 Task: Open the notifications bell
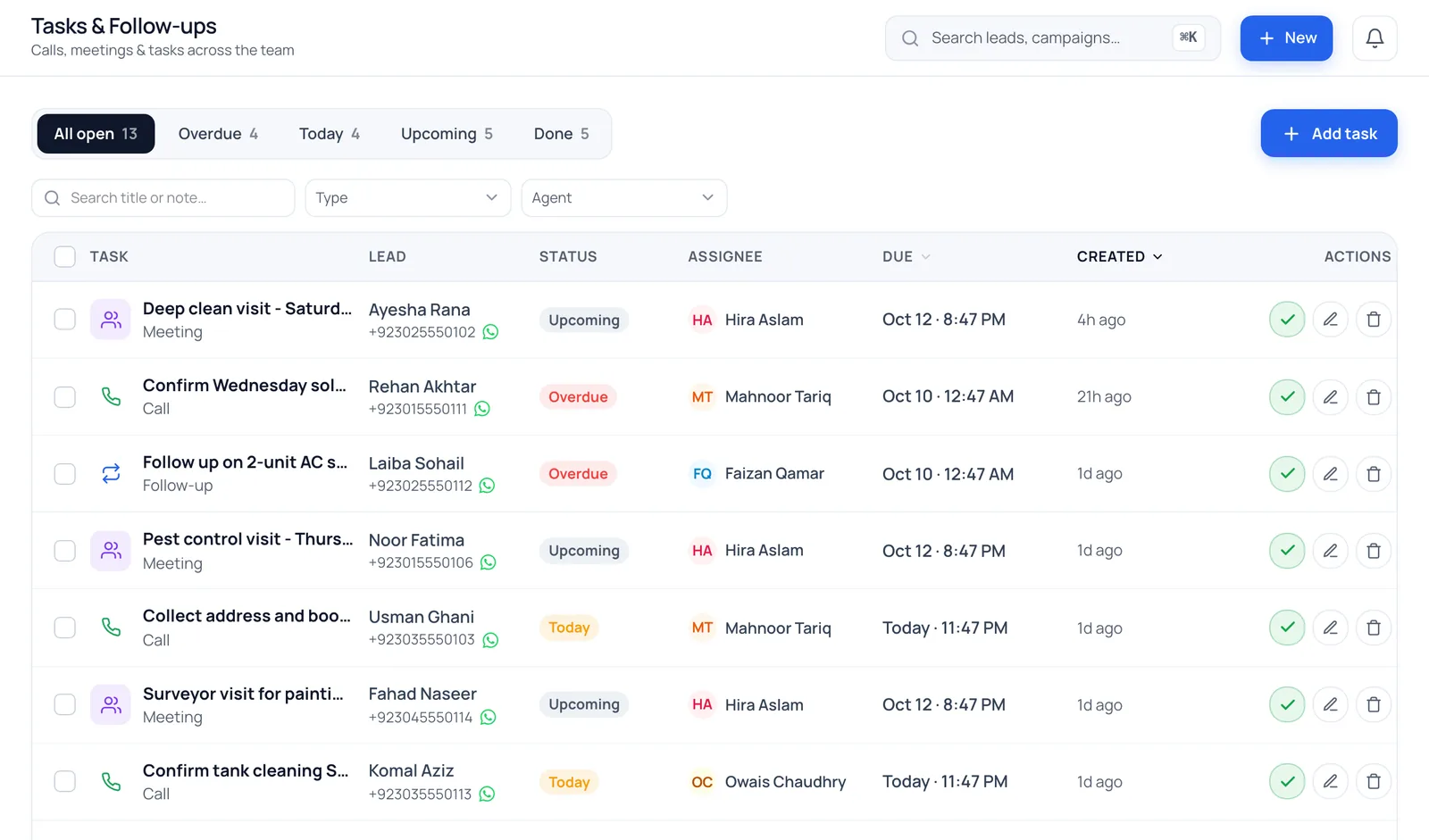[x=1375, y=38]
